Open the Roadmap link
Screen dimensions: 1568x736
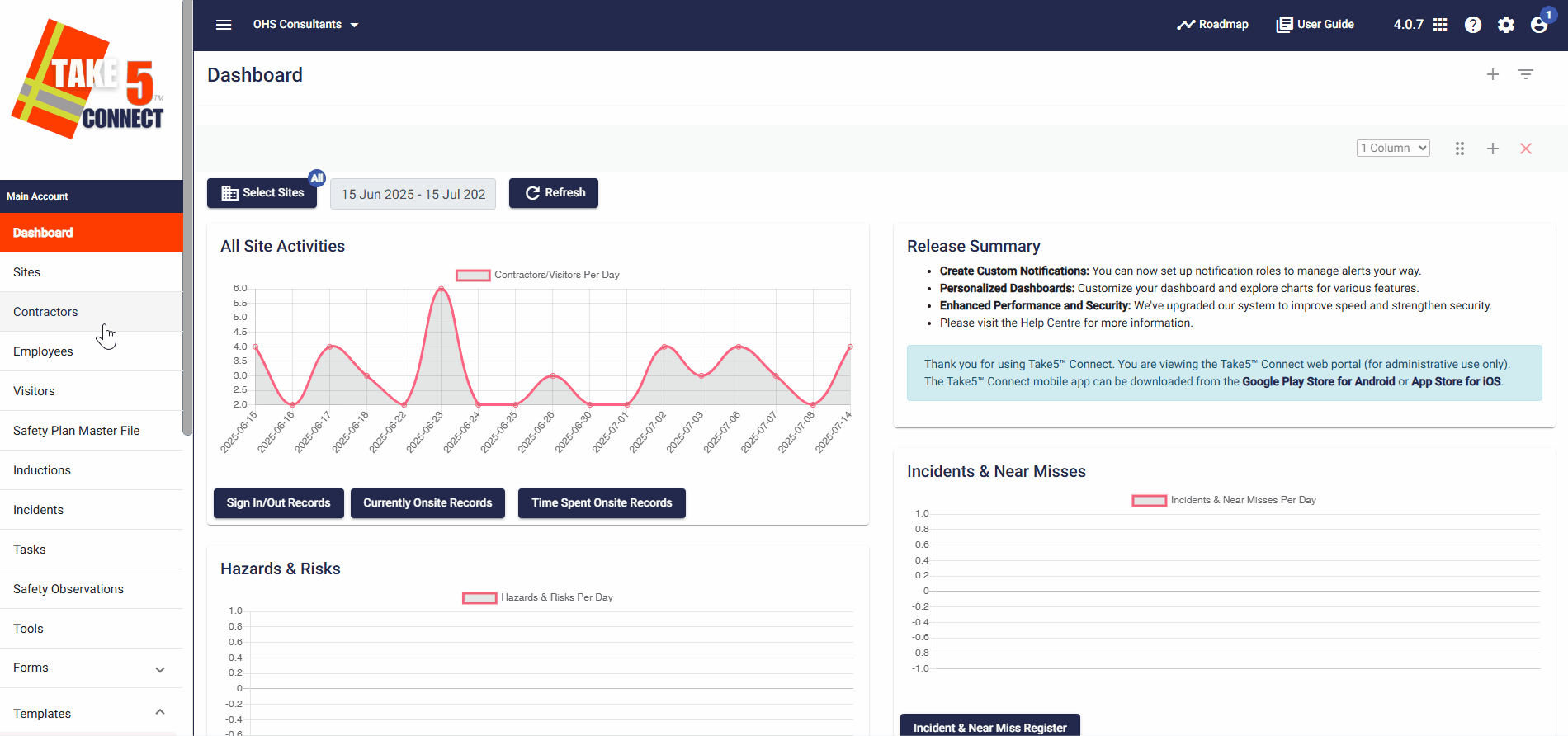pos(1212,25)
